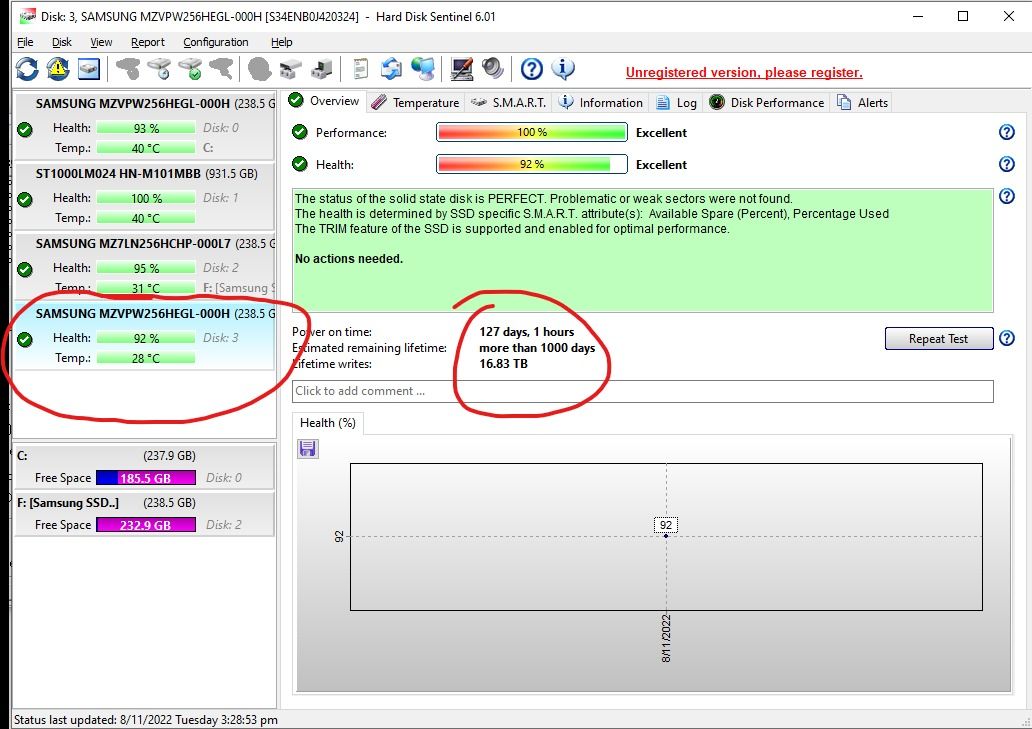Click the Status last updated status bar text
The image size is (1032, 729).
click(x=145, y=720)
